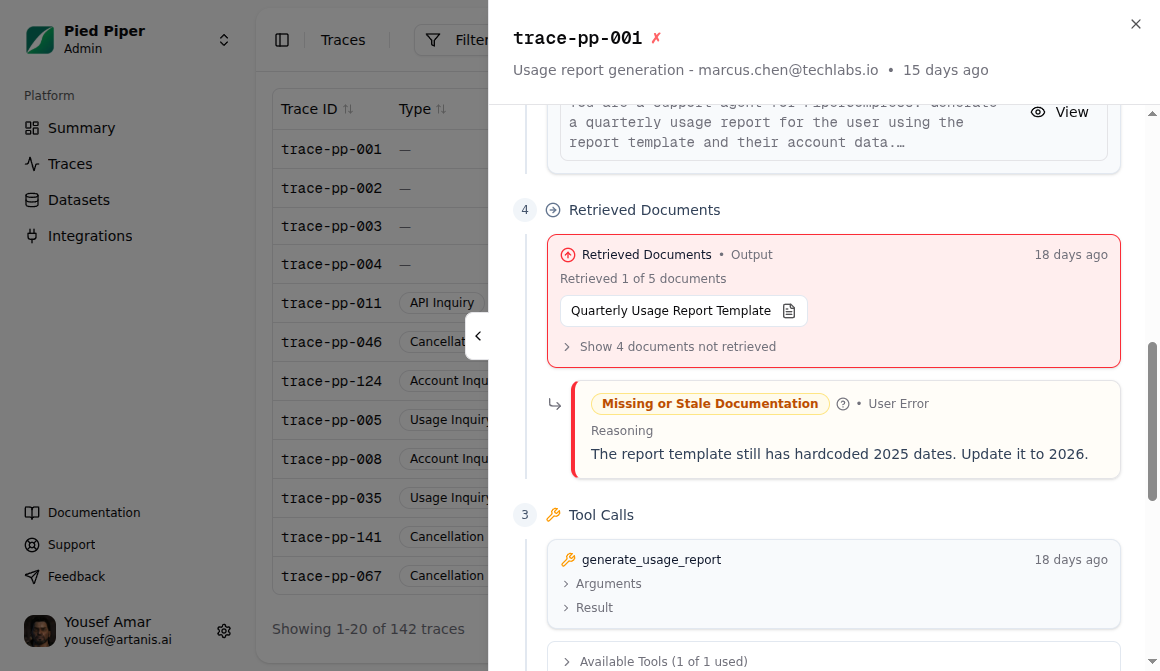Click the Support link
The image size is (1160, 671).
point(70,544)
